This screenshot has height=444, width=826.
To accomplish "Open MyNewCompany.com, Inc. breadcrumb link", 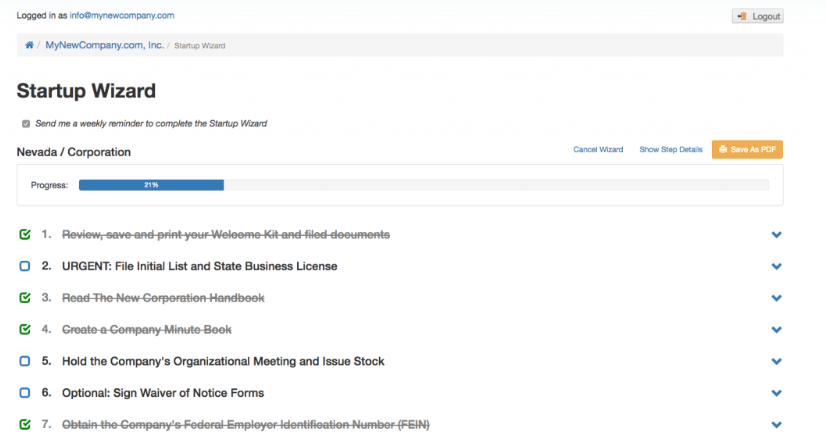I will click(104, 45).
